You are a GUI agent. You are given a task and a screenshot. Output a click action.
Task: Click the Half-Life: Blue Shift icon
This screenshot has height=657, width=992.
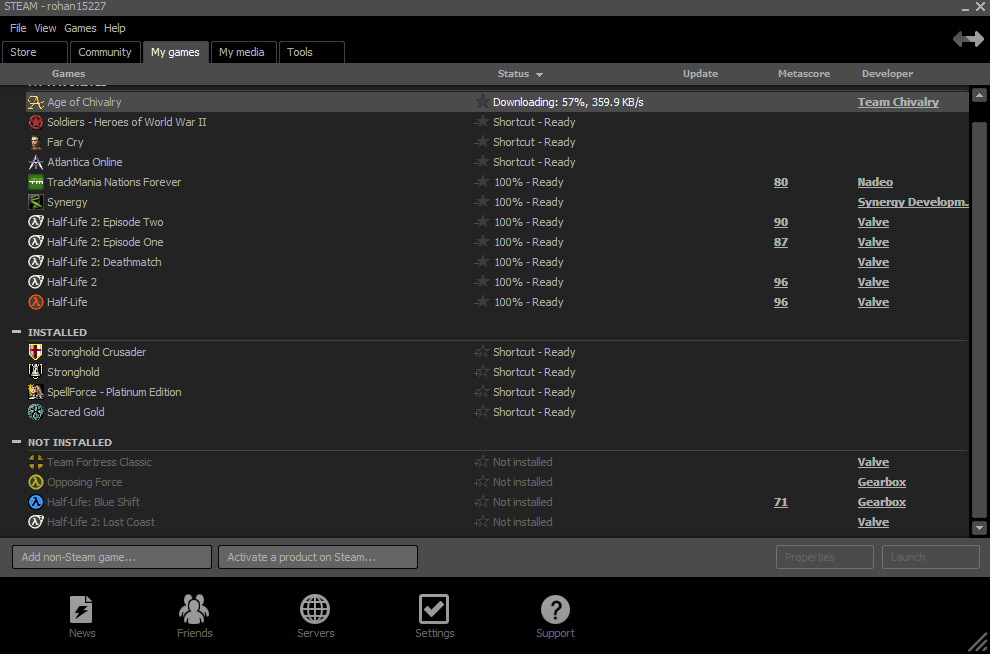pos(35,502)
